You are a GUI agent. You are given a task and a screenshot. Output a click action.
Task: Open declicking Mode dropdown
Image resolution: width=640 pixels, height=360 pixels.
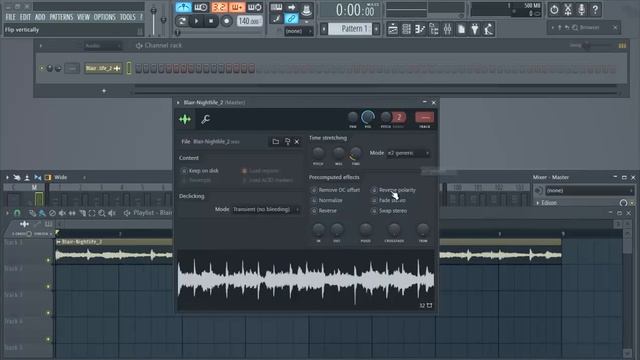coord(266,209)
